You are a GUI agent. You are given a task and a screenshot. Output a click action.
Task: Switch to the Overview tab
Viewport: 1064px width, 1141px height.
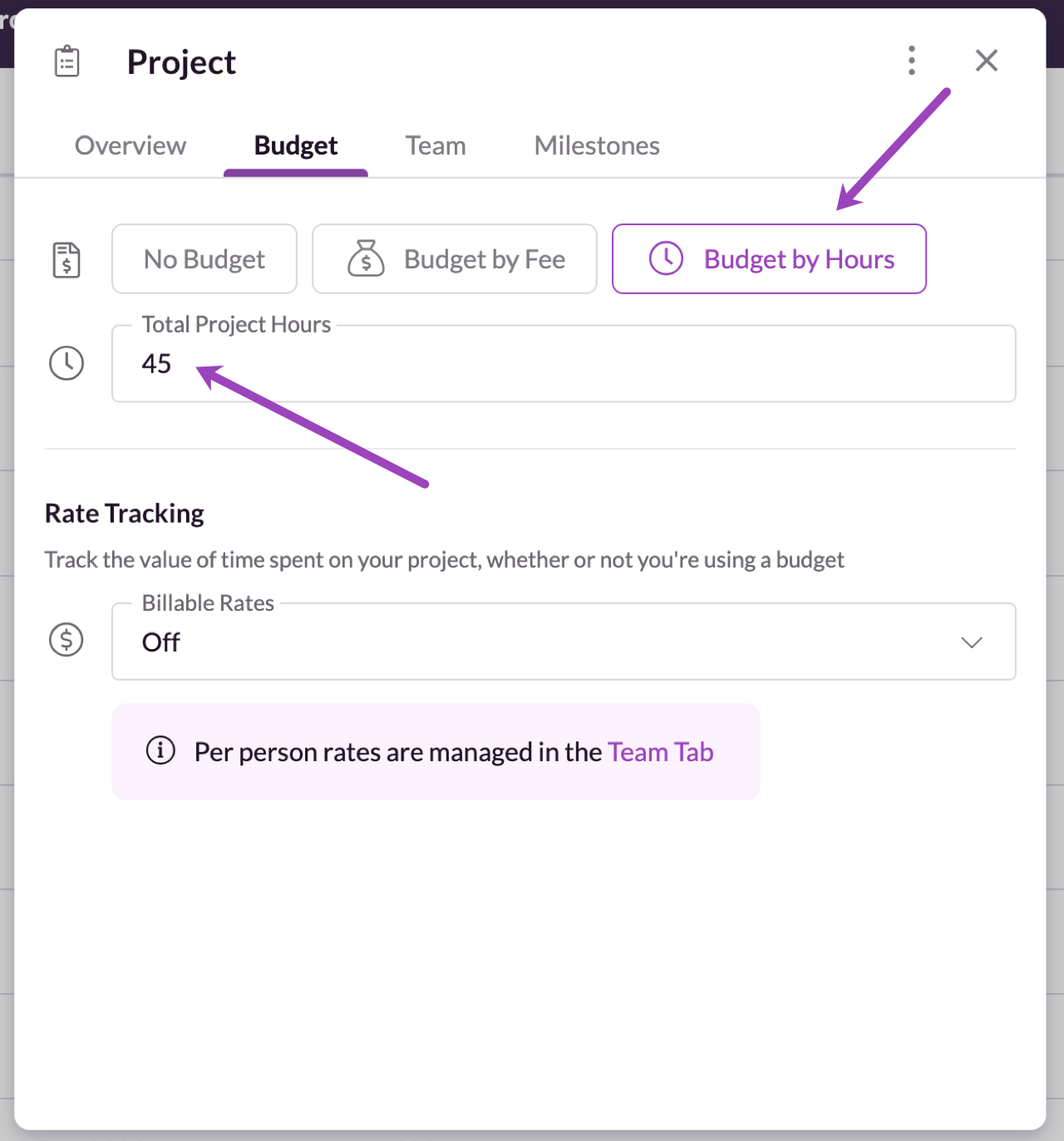pyautogui.click(x=131, y=145)
